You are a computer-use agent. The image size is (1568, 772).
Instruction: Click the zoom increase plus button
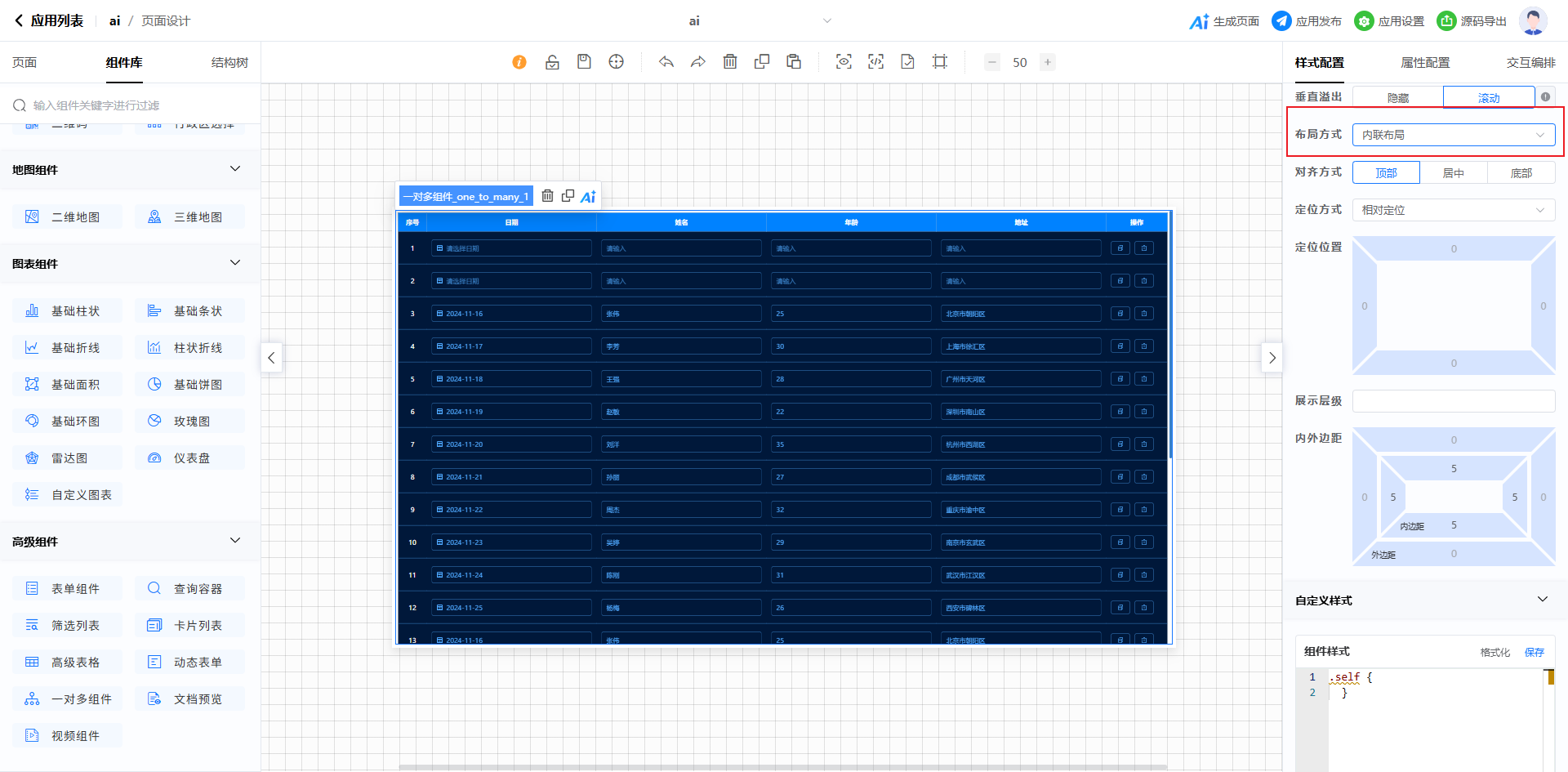click(x=1048, y=62)
